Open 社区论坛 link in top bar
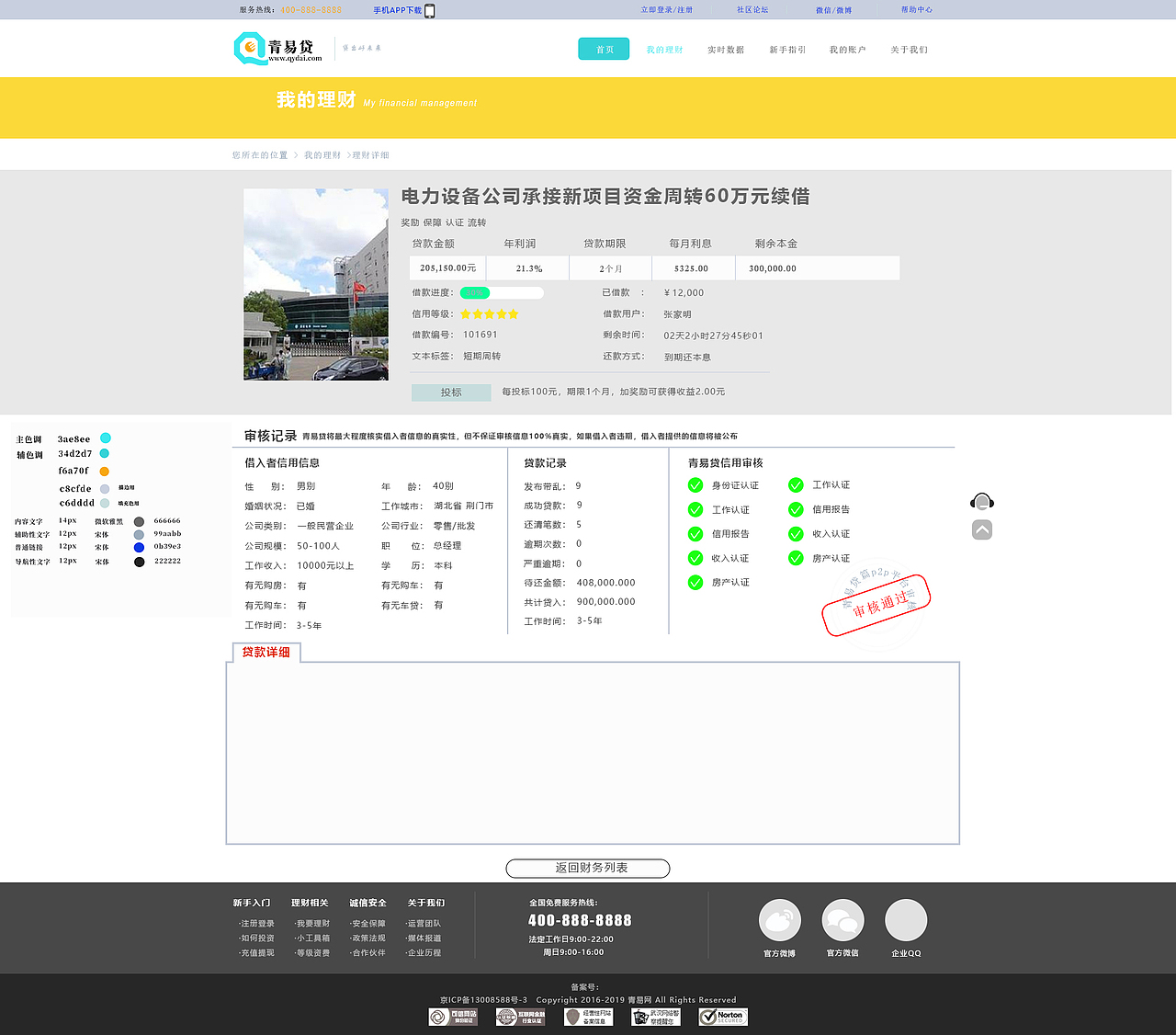This screenshot has width=1176, height=1035. click(x=752, y=10)
